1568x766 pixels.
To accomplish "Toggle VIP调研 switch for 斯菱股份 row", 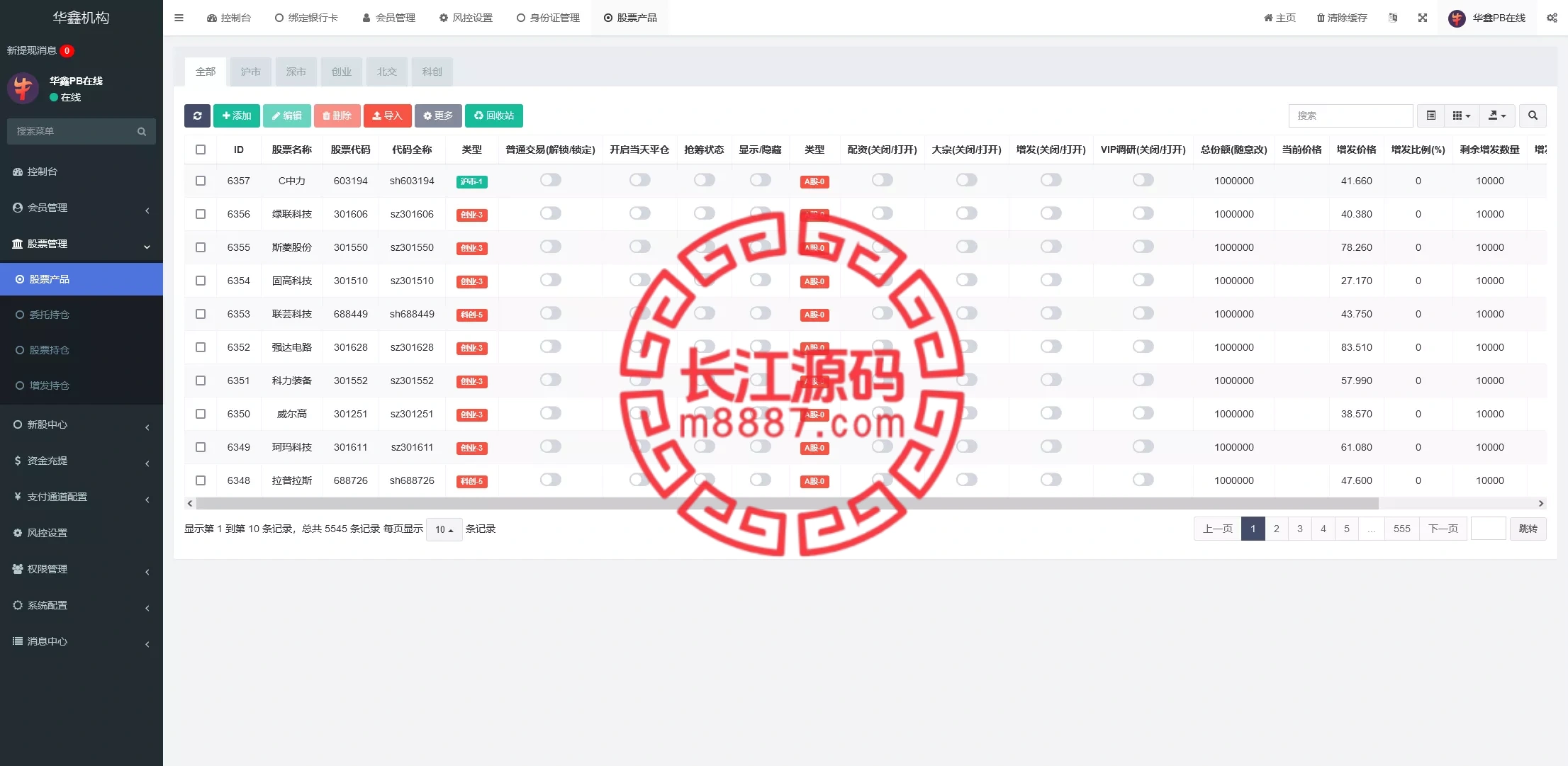I will point(1143,247).
